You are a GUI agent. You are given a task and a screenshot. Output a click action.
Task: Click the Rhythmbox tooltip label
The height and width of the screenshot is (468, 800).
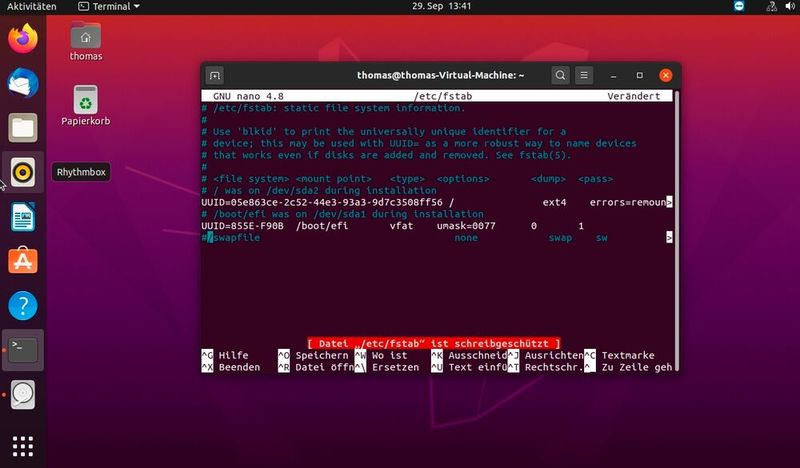(x=81, y=172)
